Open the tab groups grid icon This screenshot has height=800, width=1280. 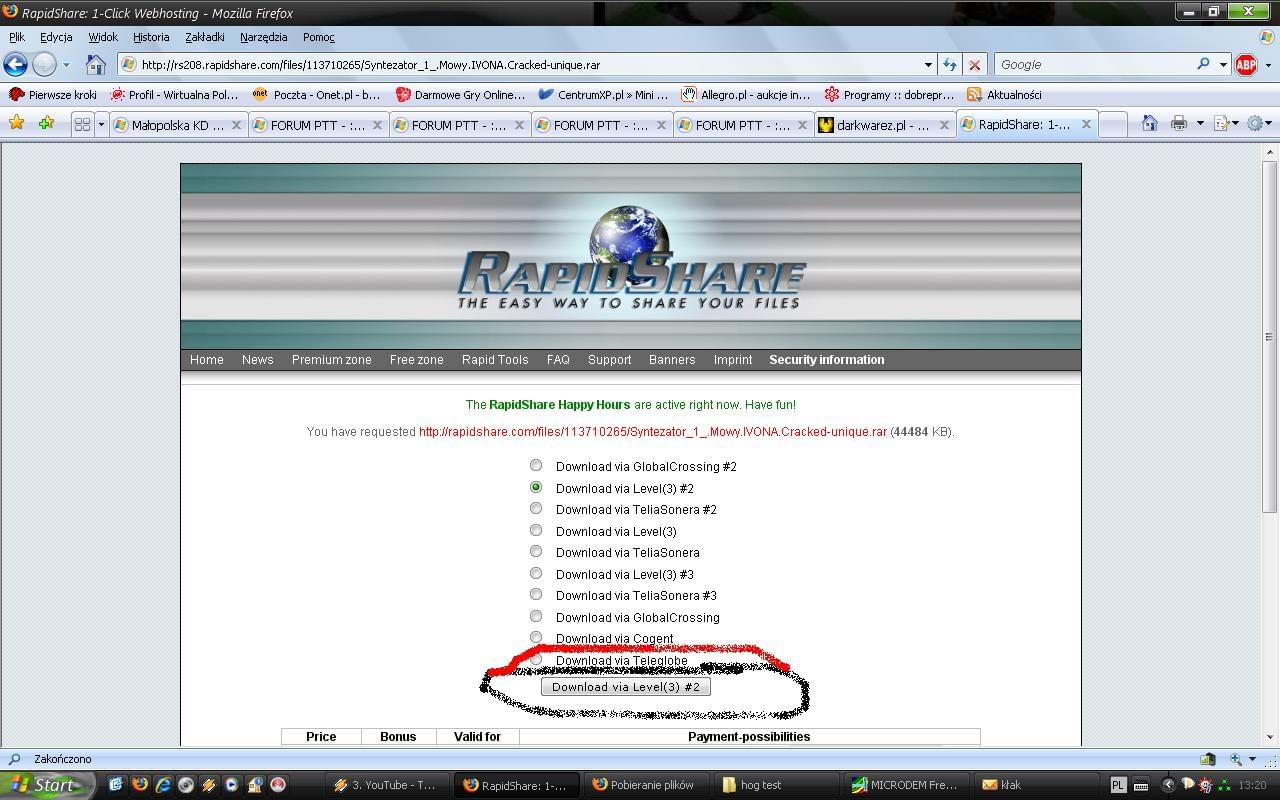click(82, 125)
